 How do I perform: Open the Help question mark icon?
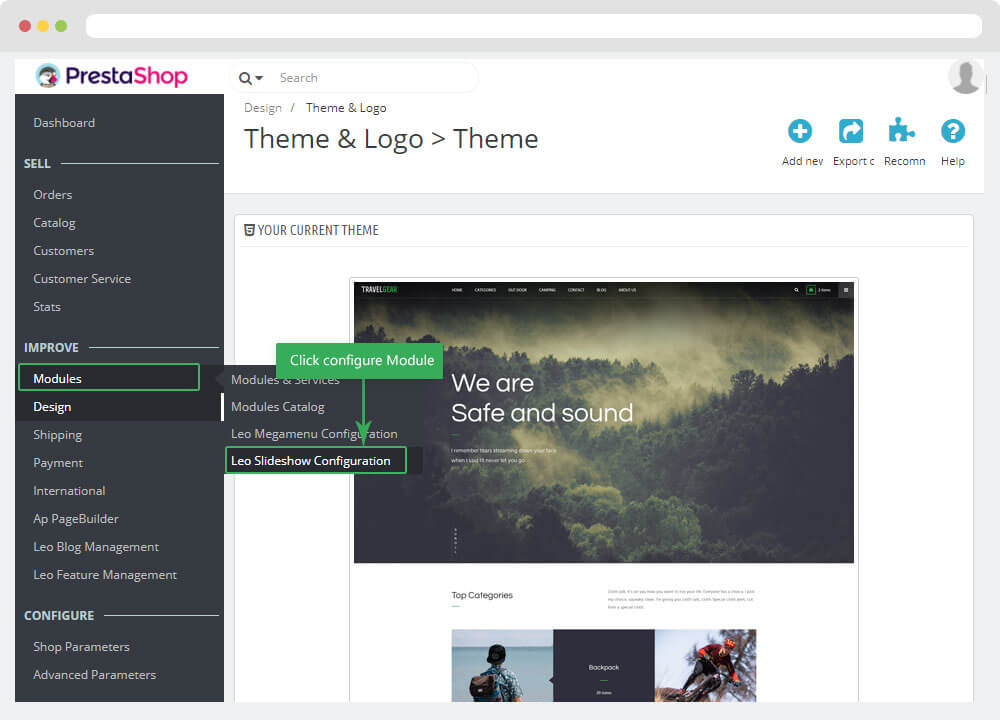(953, 131)
